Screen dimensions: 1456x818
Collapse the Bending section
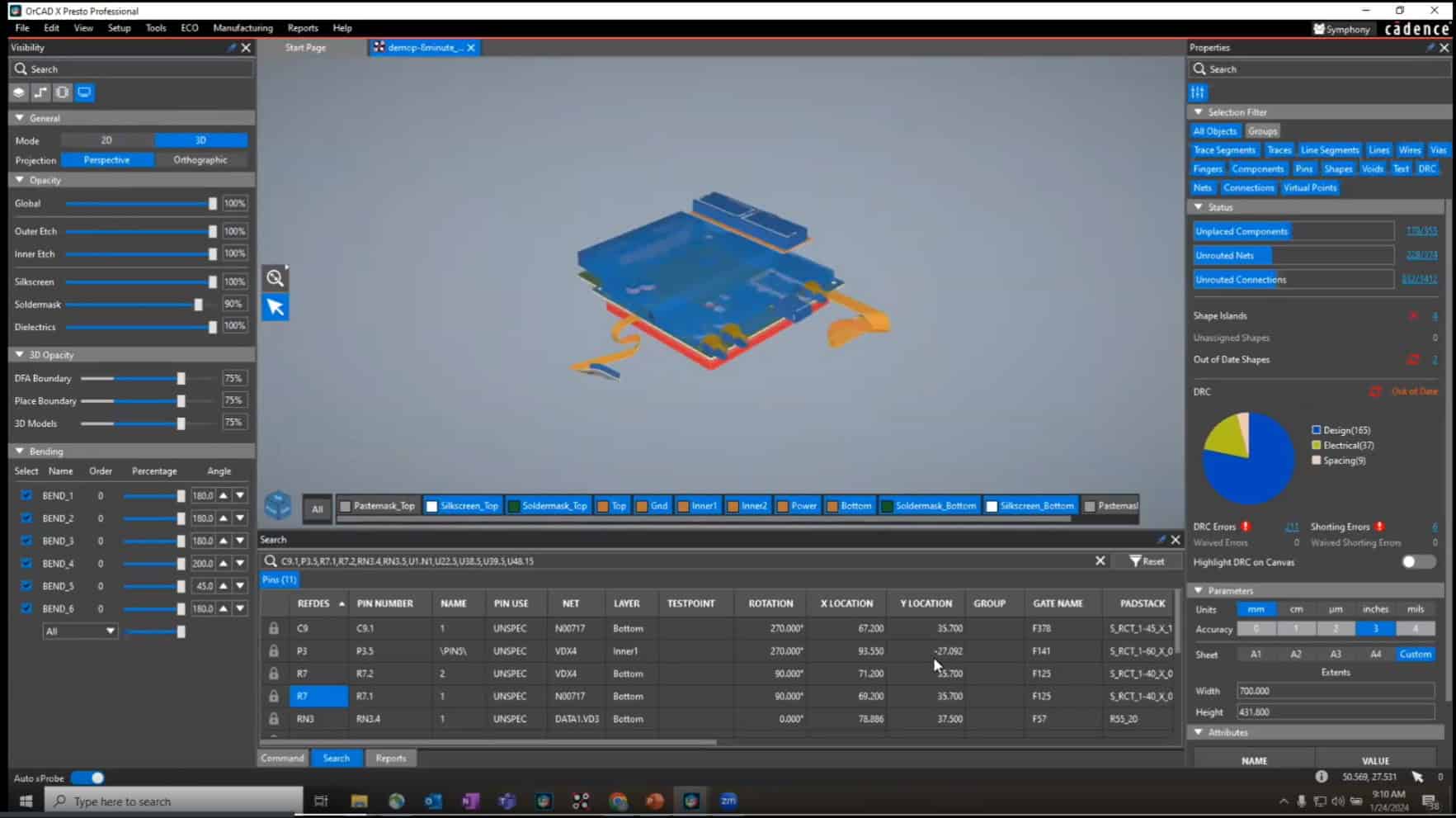point(20,452)
